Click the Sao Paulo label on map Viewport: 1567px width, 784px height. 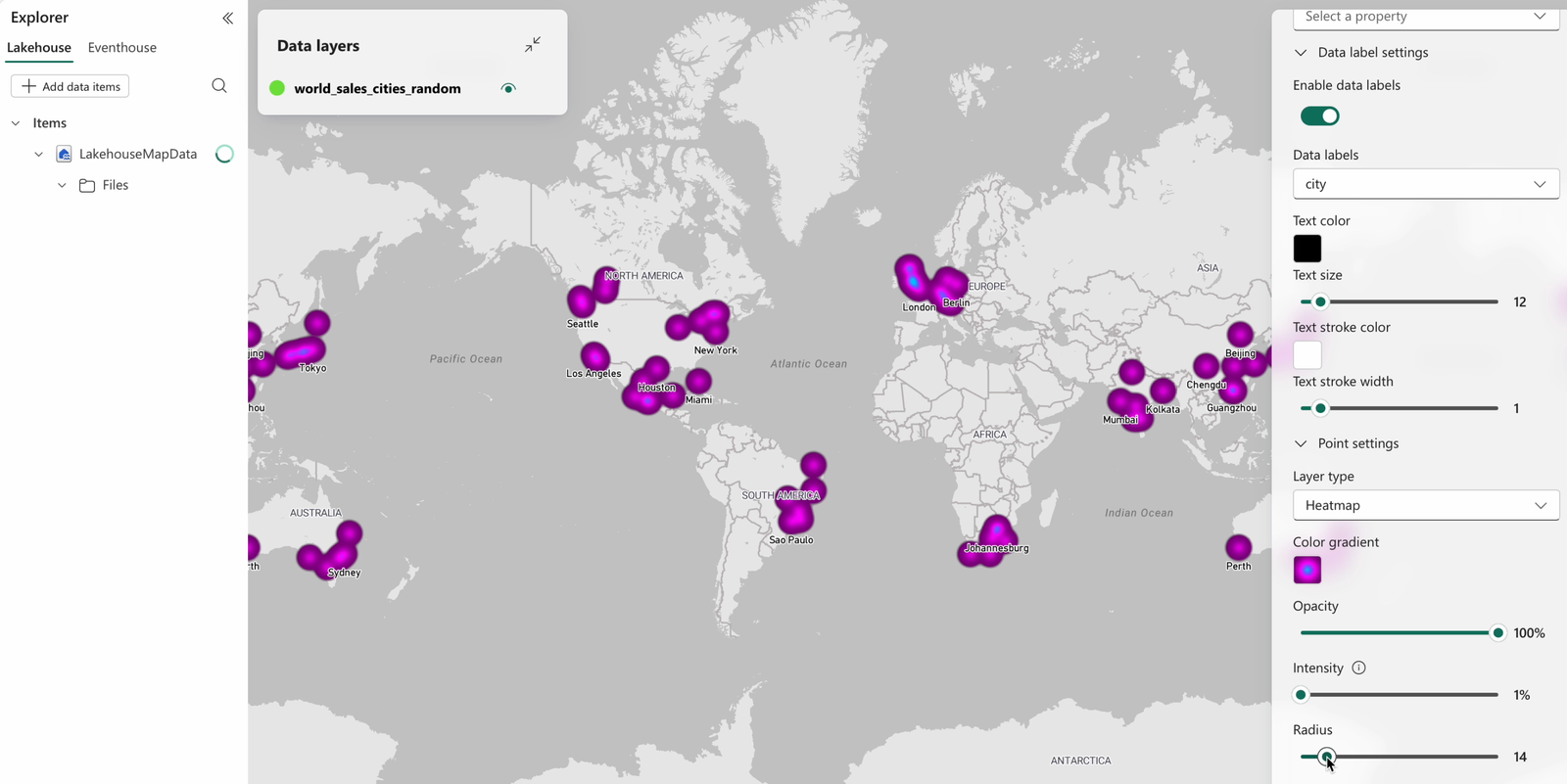[791, 540]
